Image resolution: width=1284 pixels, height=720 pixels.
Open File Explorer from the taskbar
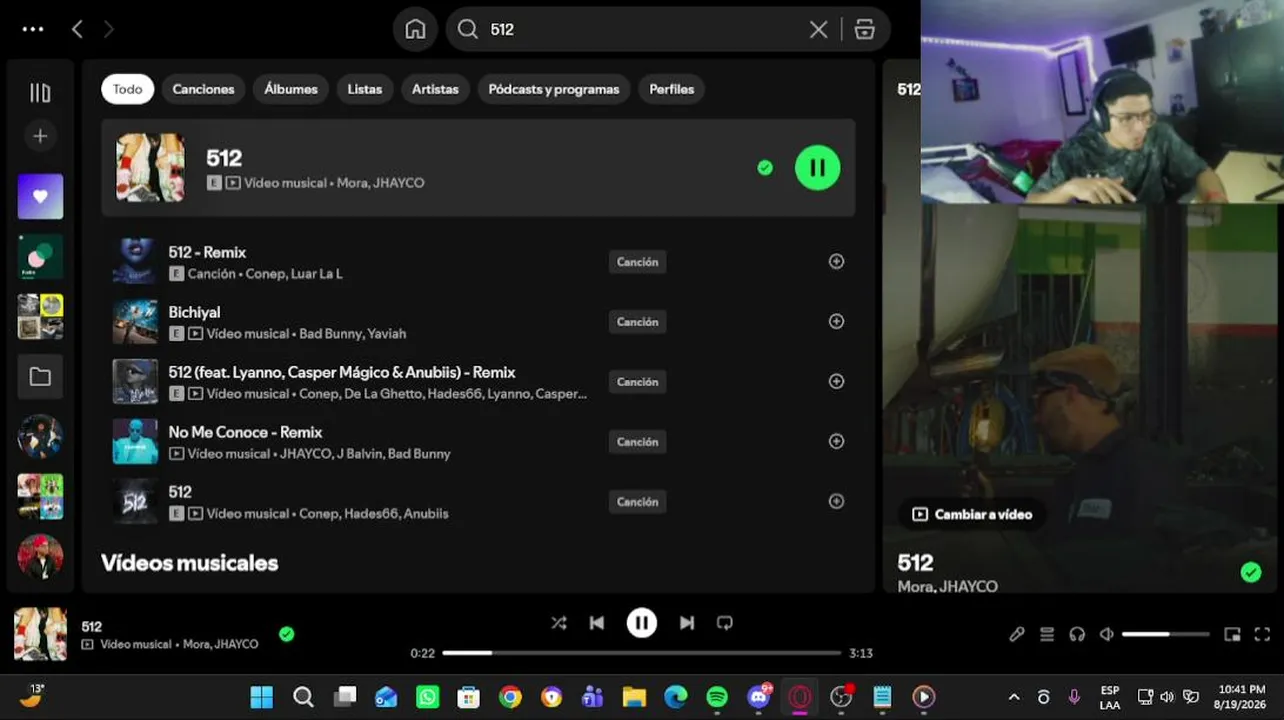(x=634, y=697)
